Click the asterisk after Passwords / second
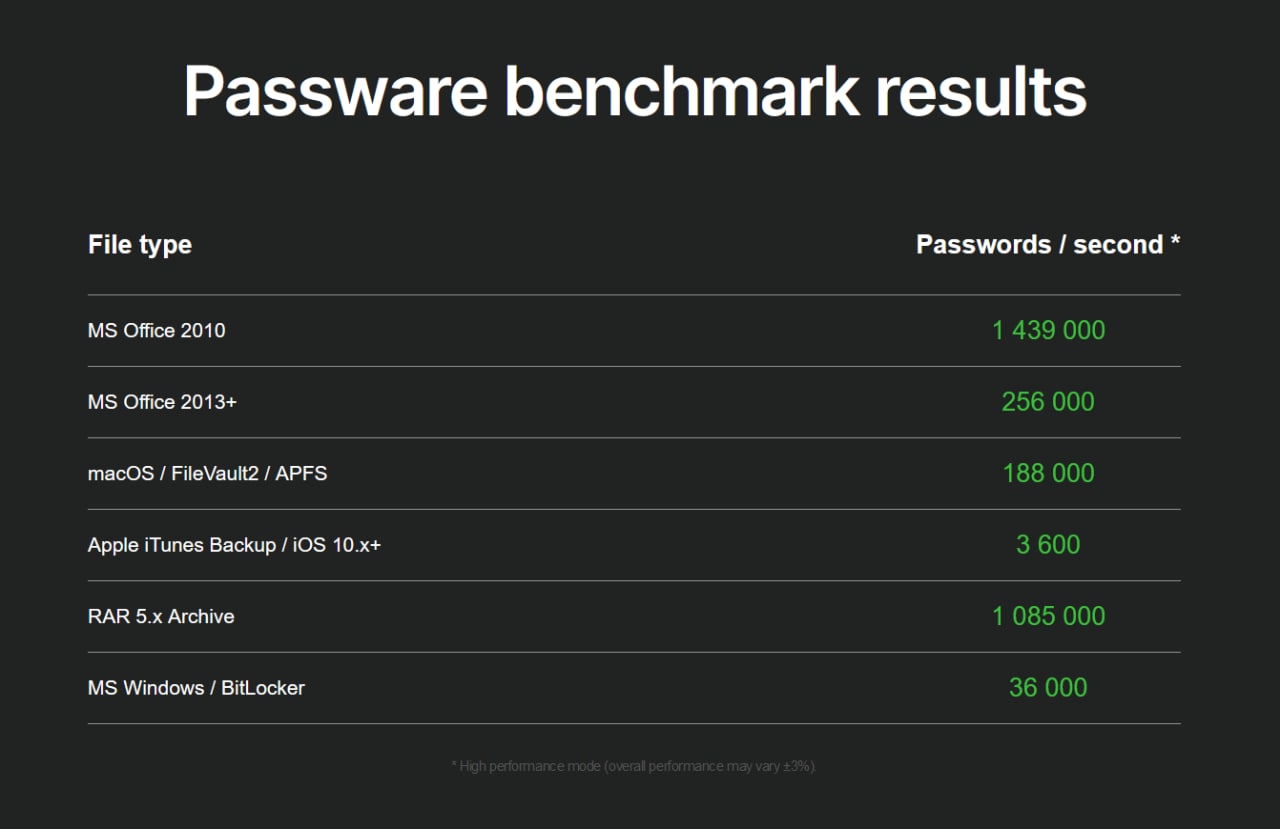 [x=1175, y=242]
